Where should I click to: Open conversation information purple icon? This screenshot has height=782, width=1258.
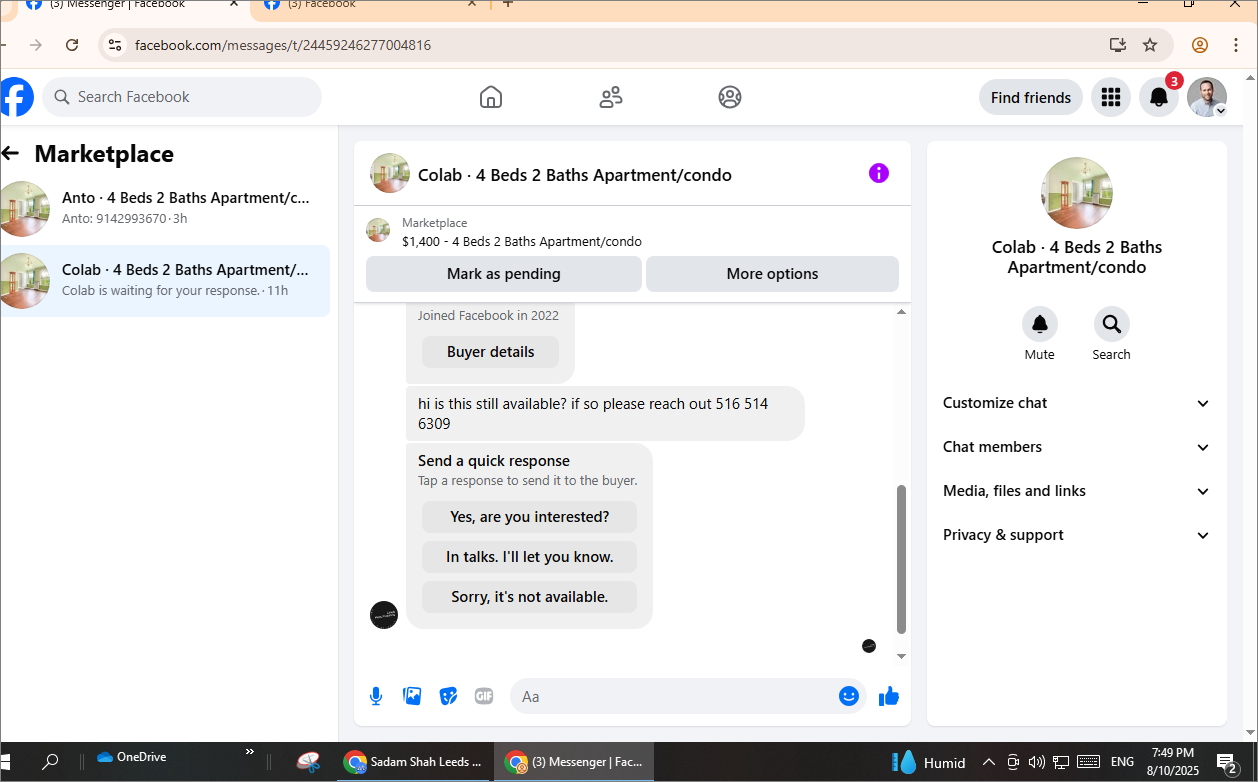[879, 173]
